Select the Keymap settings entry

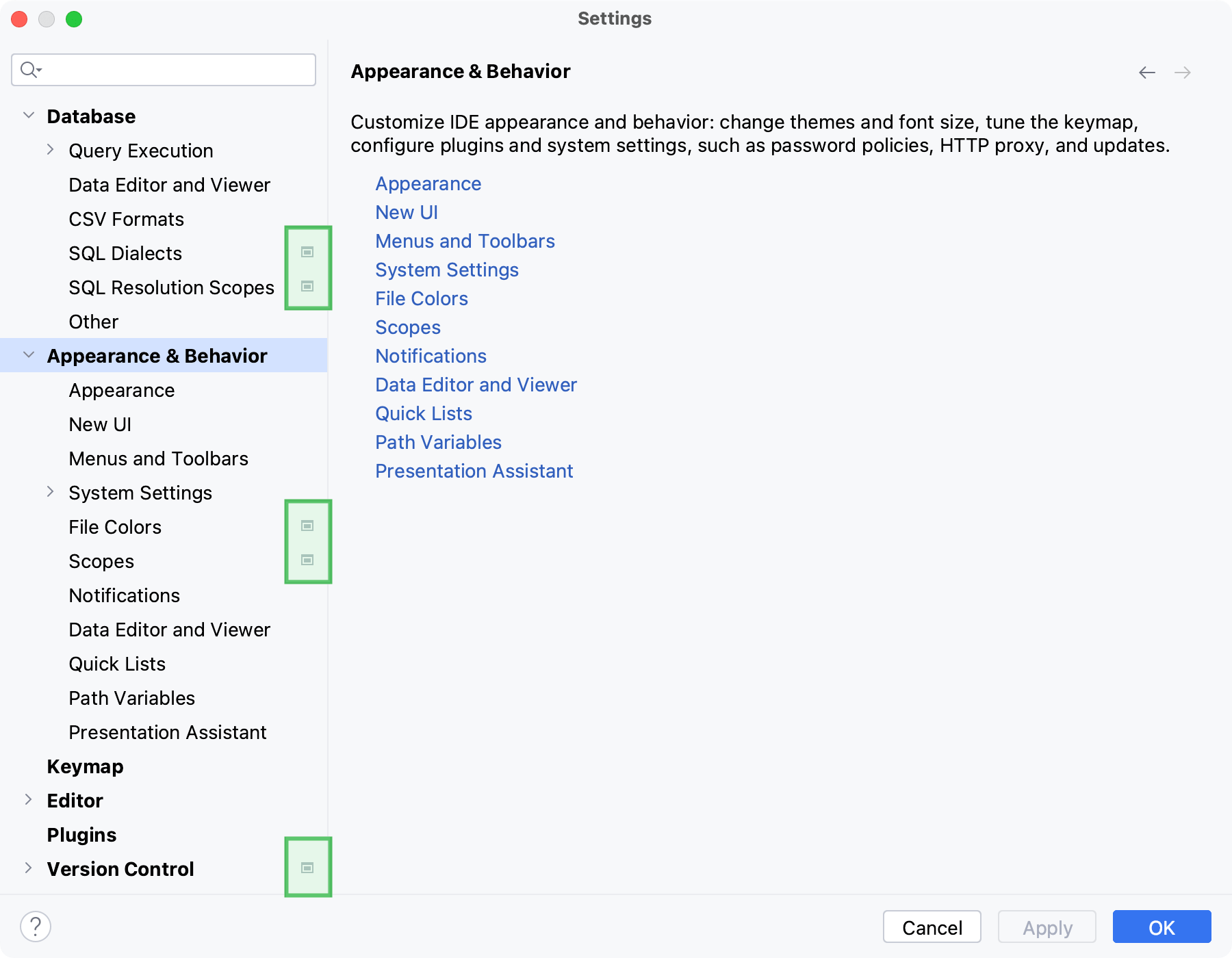tap(85, 766)
